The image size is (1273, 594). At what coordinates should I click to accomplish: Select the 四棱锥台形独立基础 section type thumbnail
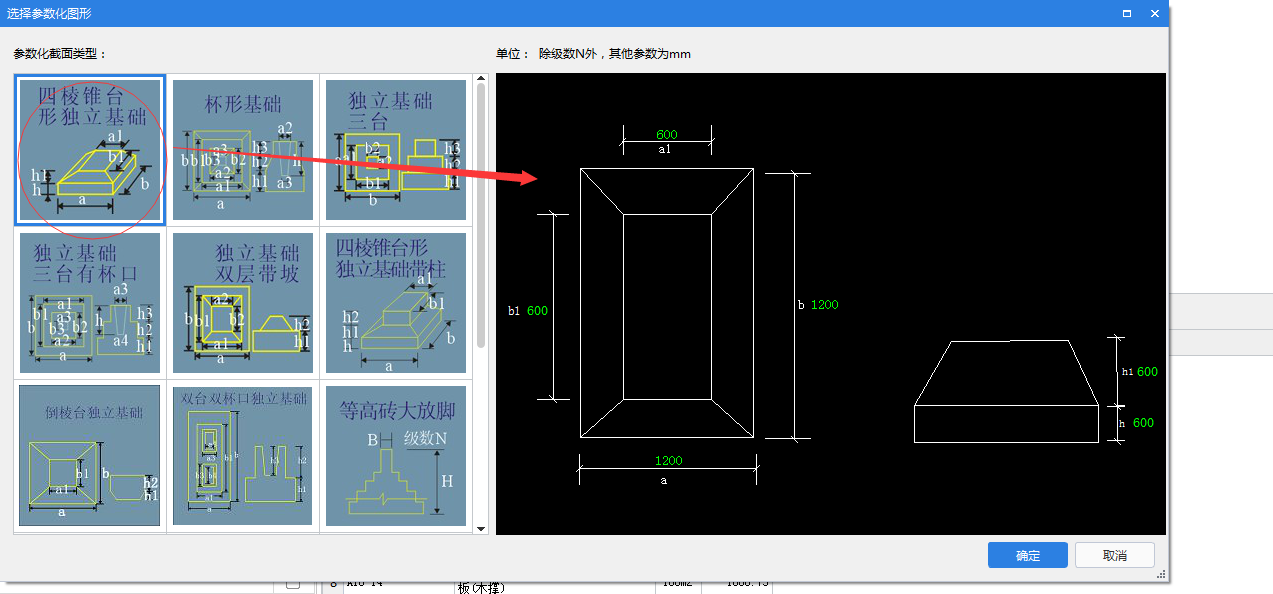tap(90, 150)
